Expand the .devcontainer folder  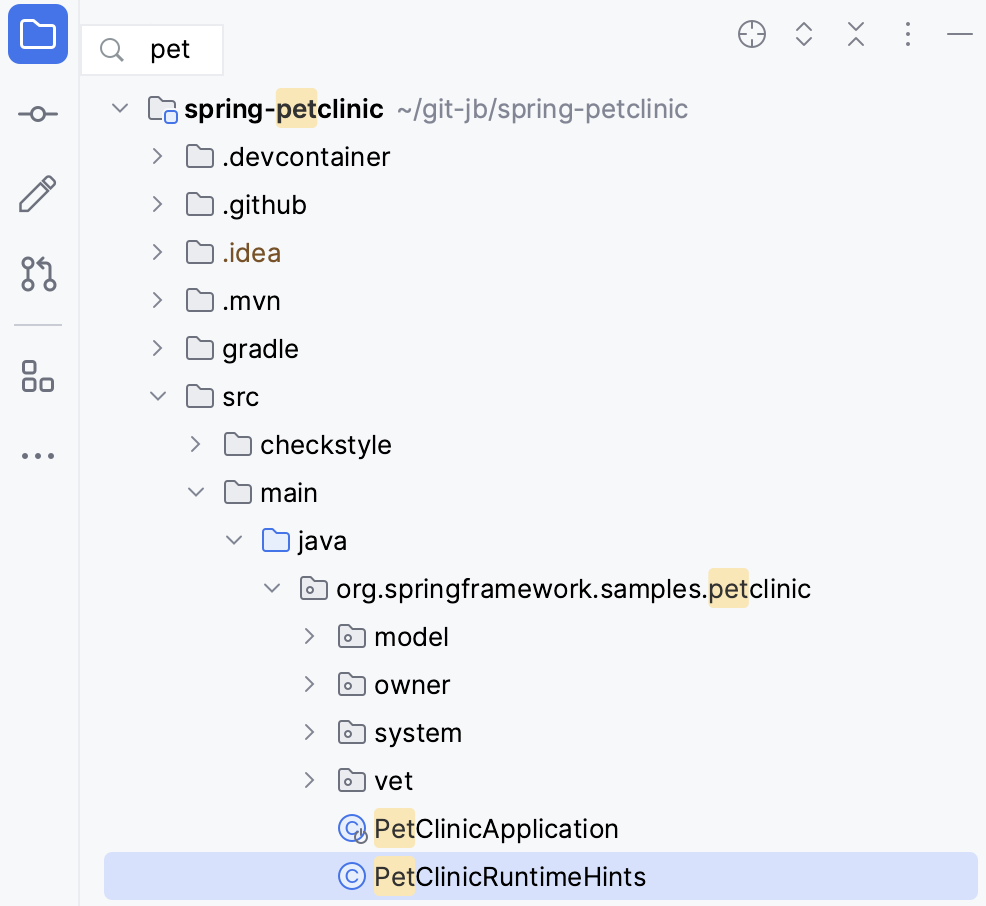click(157, 156)
